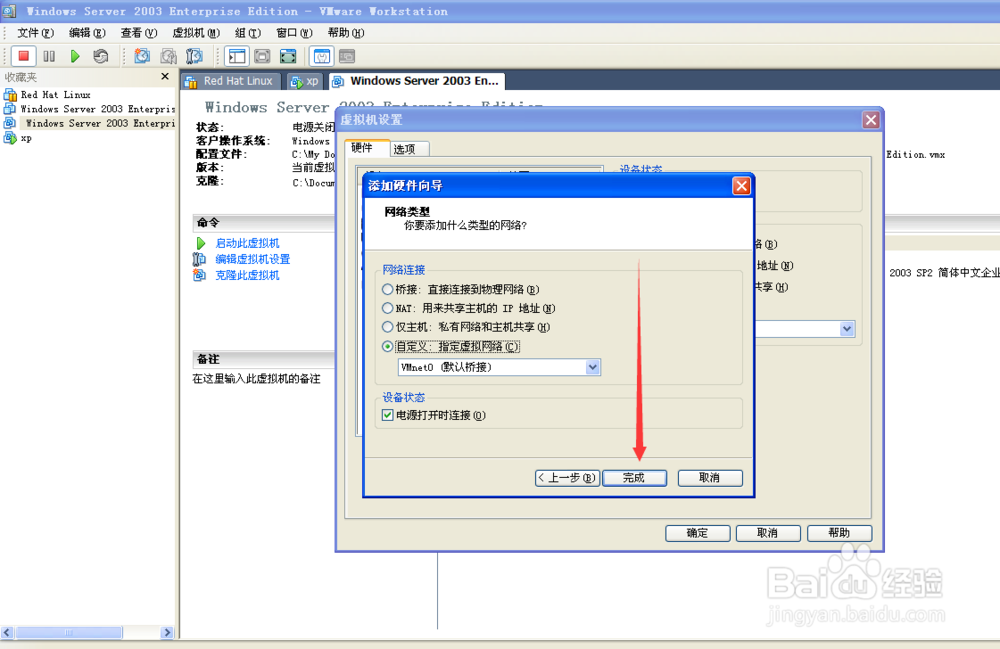Click the Quick Switch view icon

click(262, 56)
